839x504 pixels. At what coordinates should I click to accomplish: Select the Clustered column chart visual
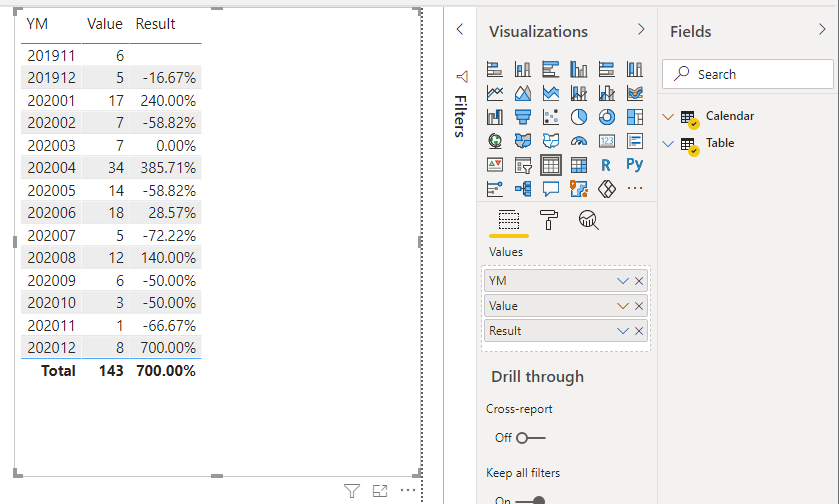click(578, 69)
